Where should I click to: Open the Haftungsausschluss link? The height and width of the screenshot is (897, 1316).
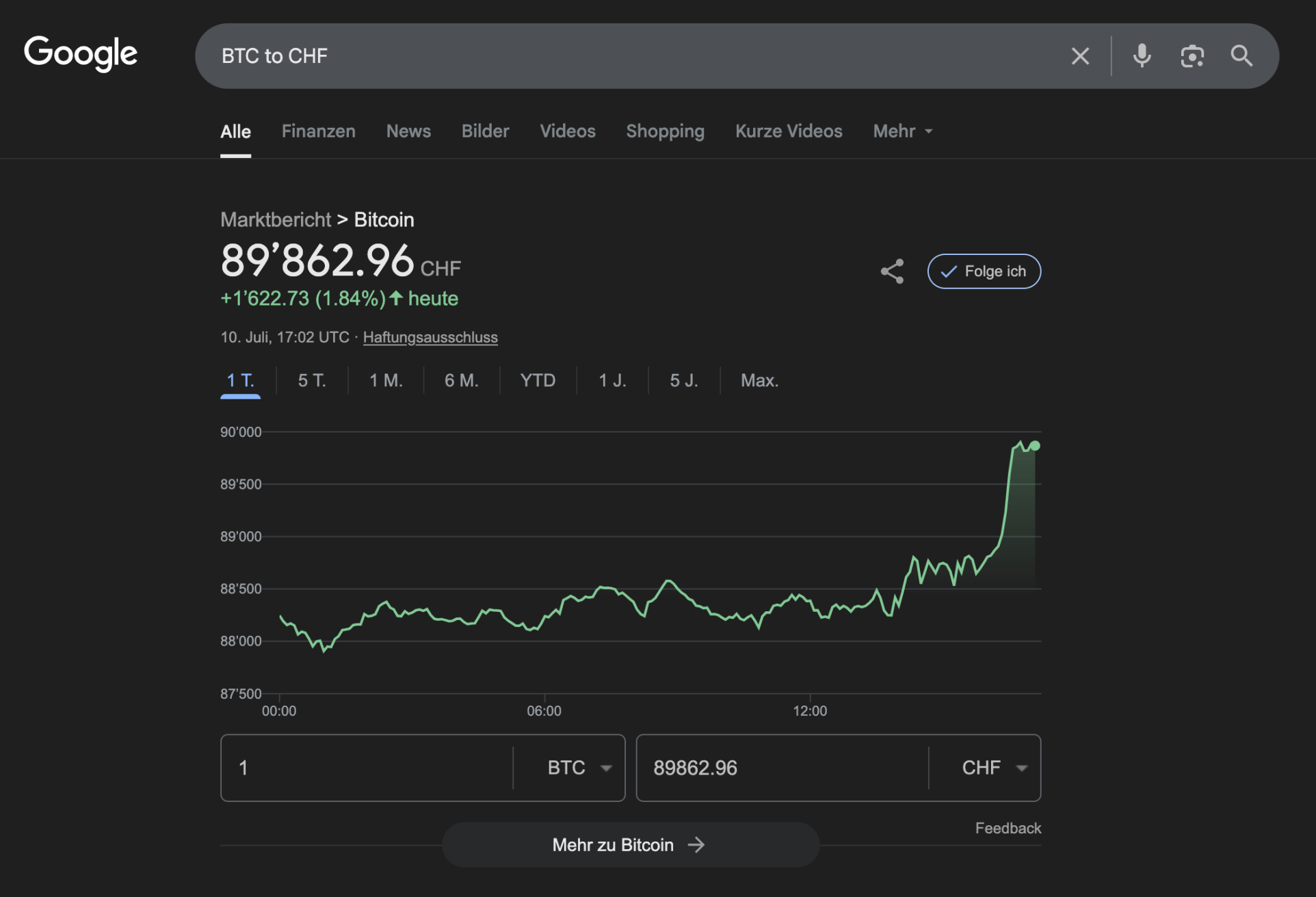[430, 338]
